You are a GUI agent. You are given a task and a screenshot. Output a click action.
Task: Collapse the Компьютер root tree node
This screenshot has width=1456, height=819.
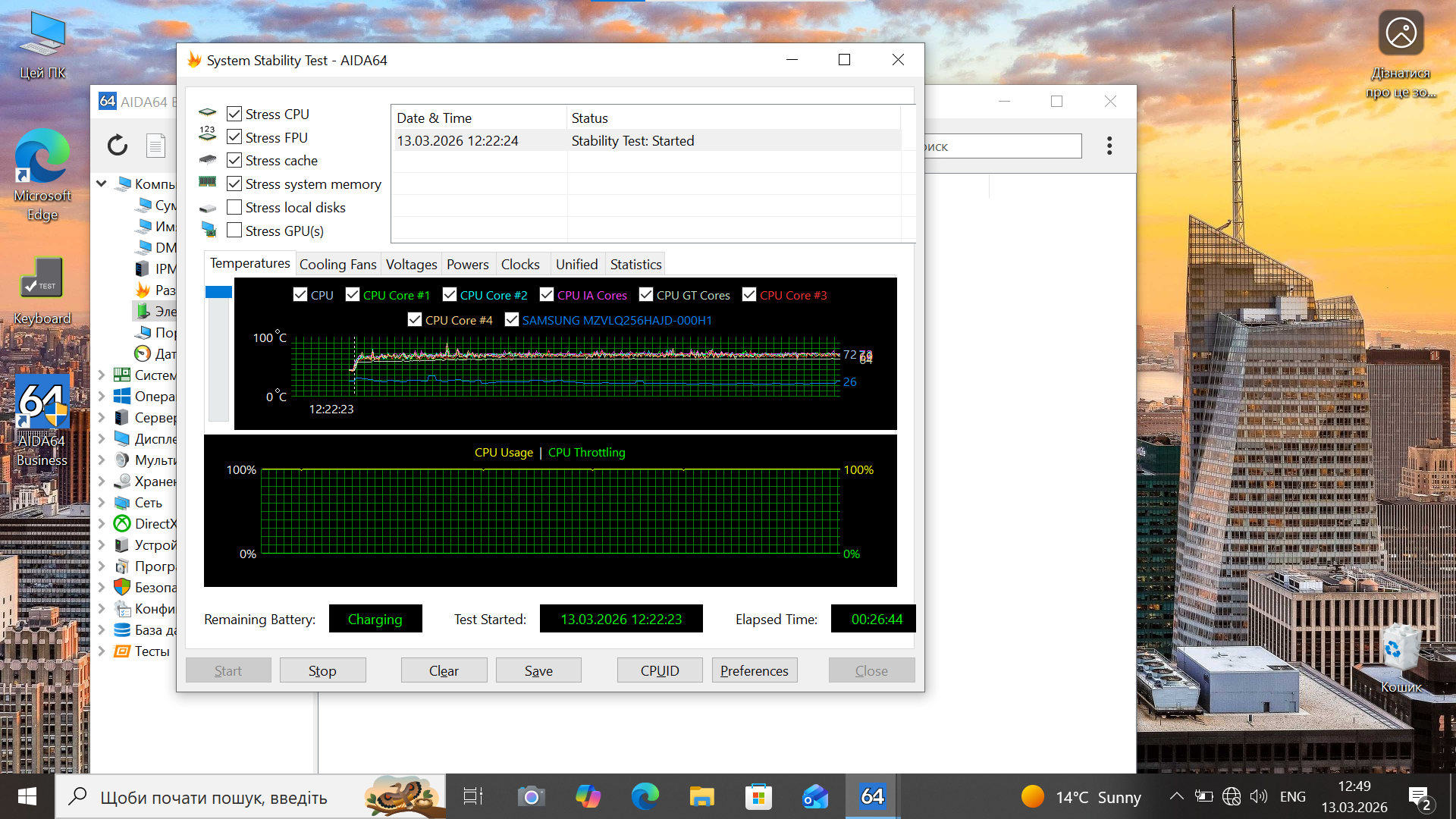click(102, 184)
